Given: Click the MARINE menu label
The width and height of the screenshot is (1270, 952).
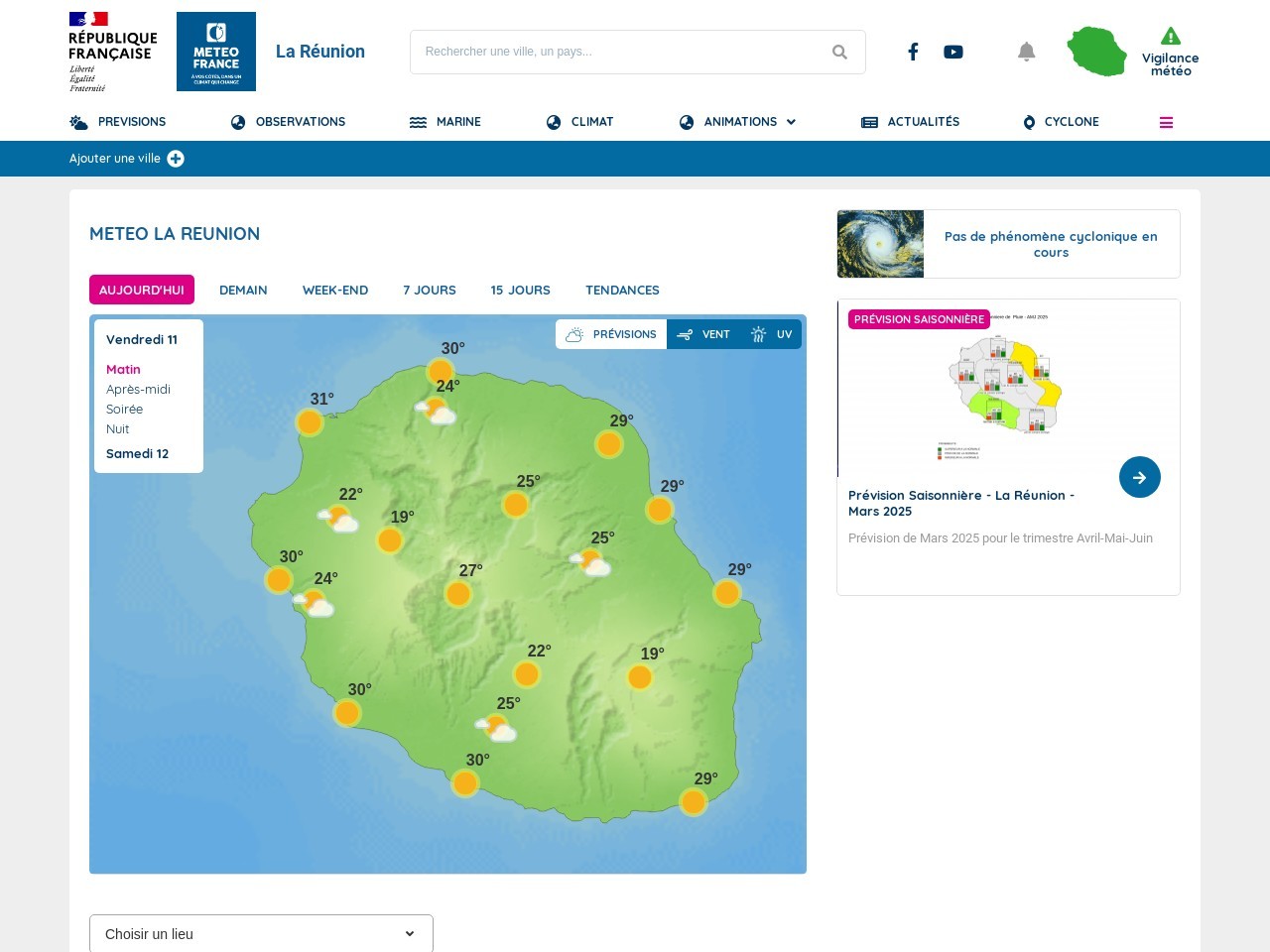Looking at the screenshot, I should (x=458, y=122).
